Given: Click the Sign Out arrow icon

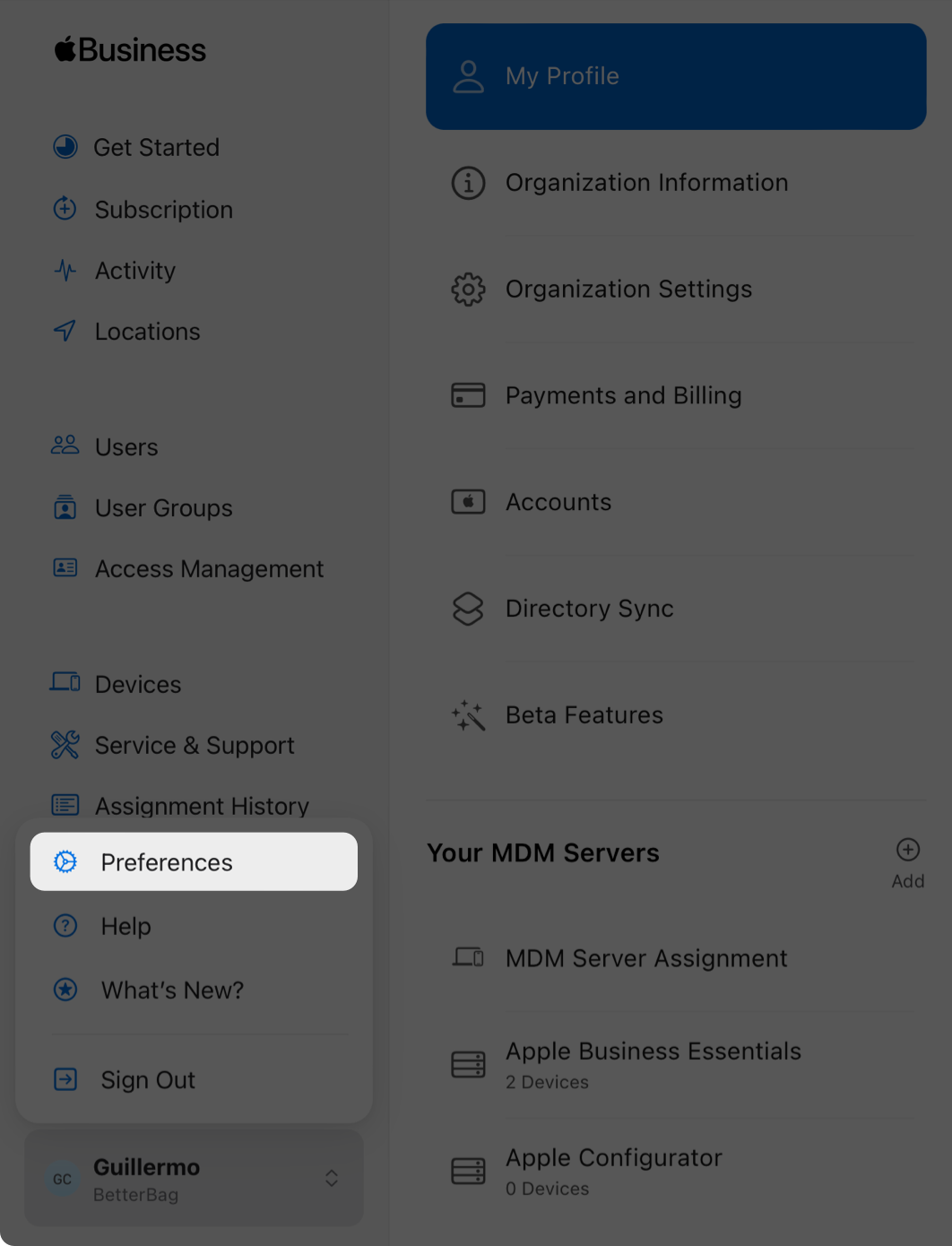Looking at the screenshot, I should click(x=65, y=1079).
